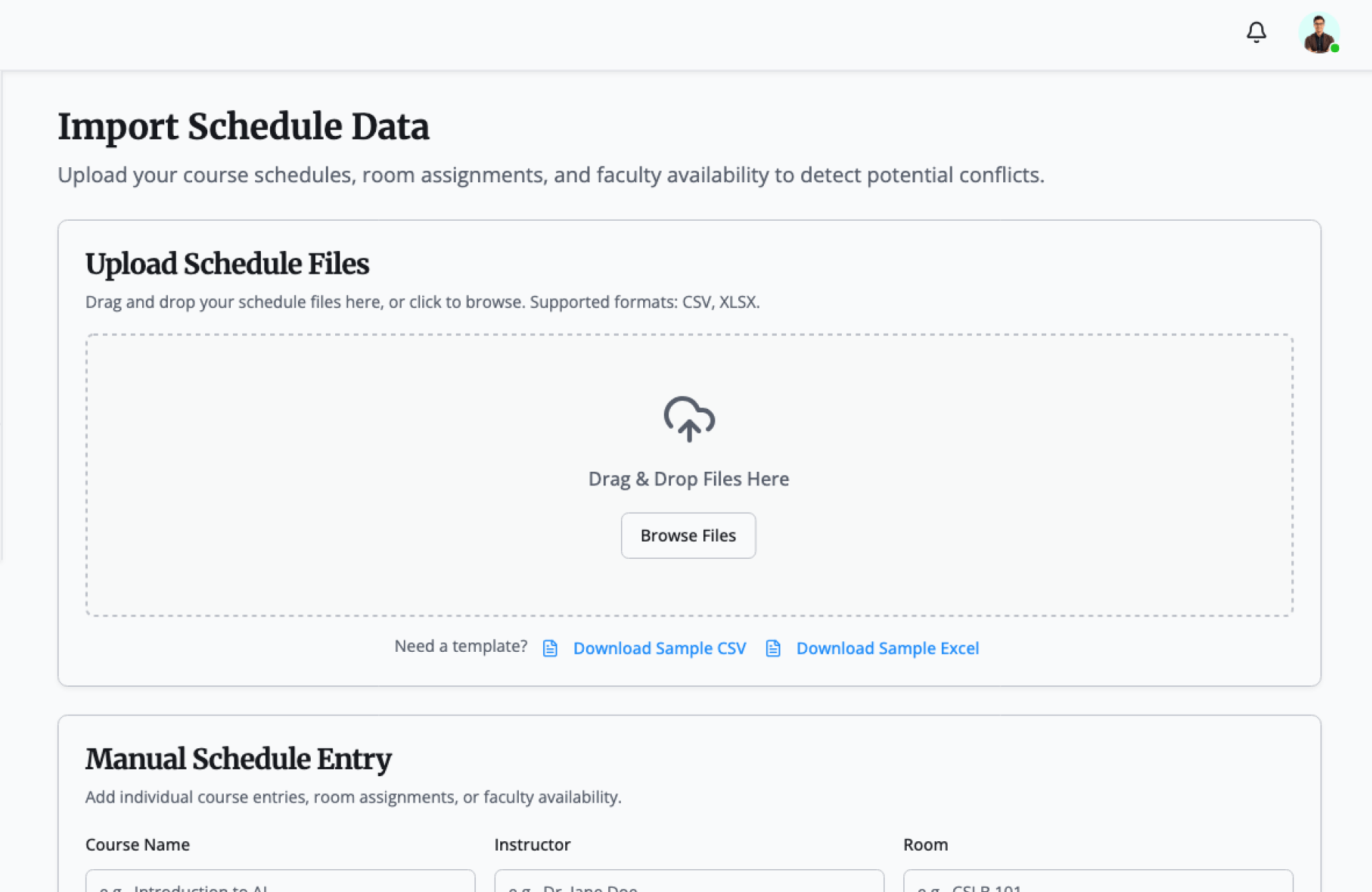Click the green online status dot

point(1335,49)
